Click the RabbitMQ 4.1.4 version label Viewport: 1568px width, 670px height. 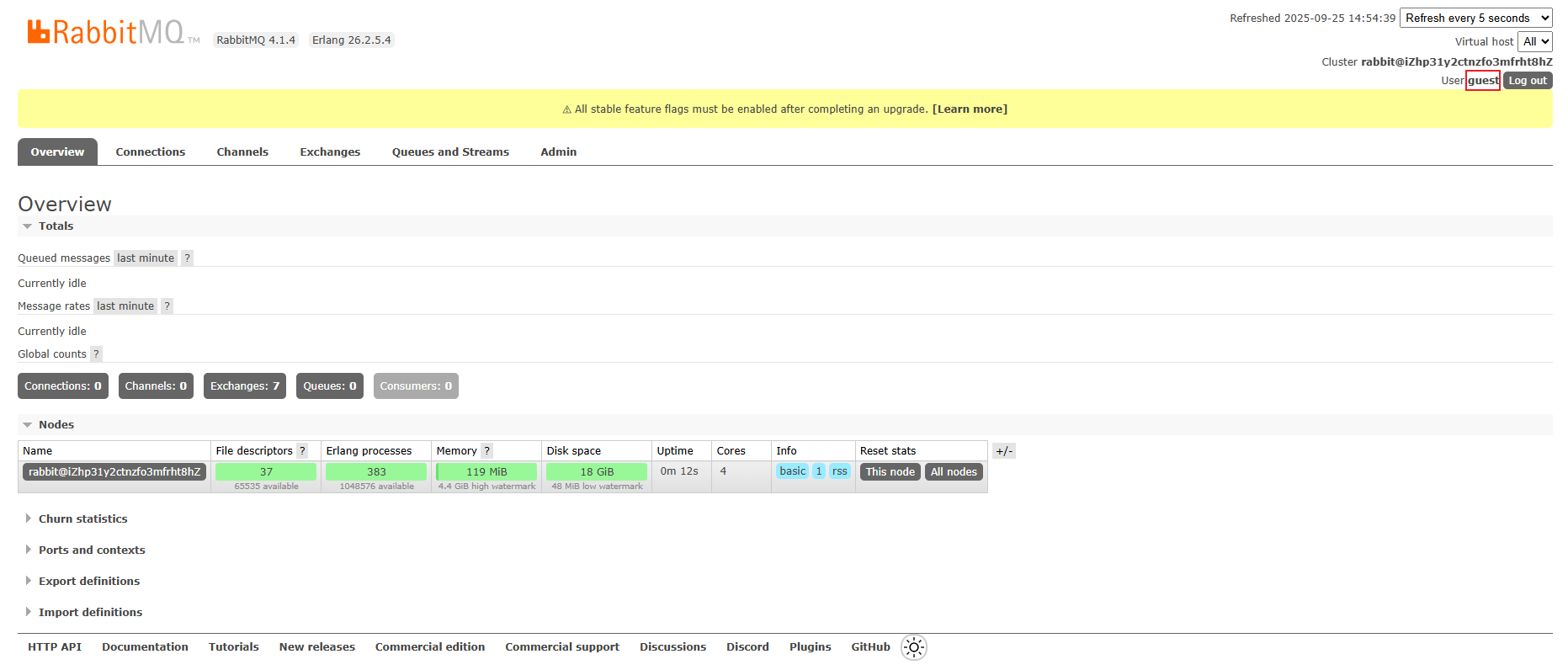(256, 40)
